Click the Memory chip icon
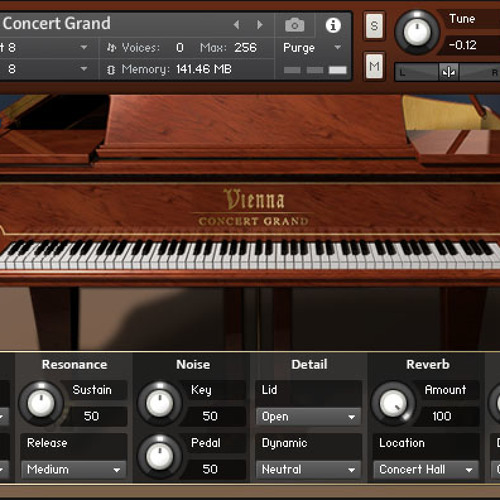This screenshot has height=500, width=500. point(111,70)
